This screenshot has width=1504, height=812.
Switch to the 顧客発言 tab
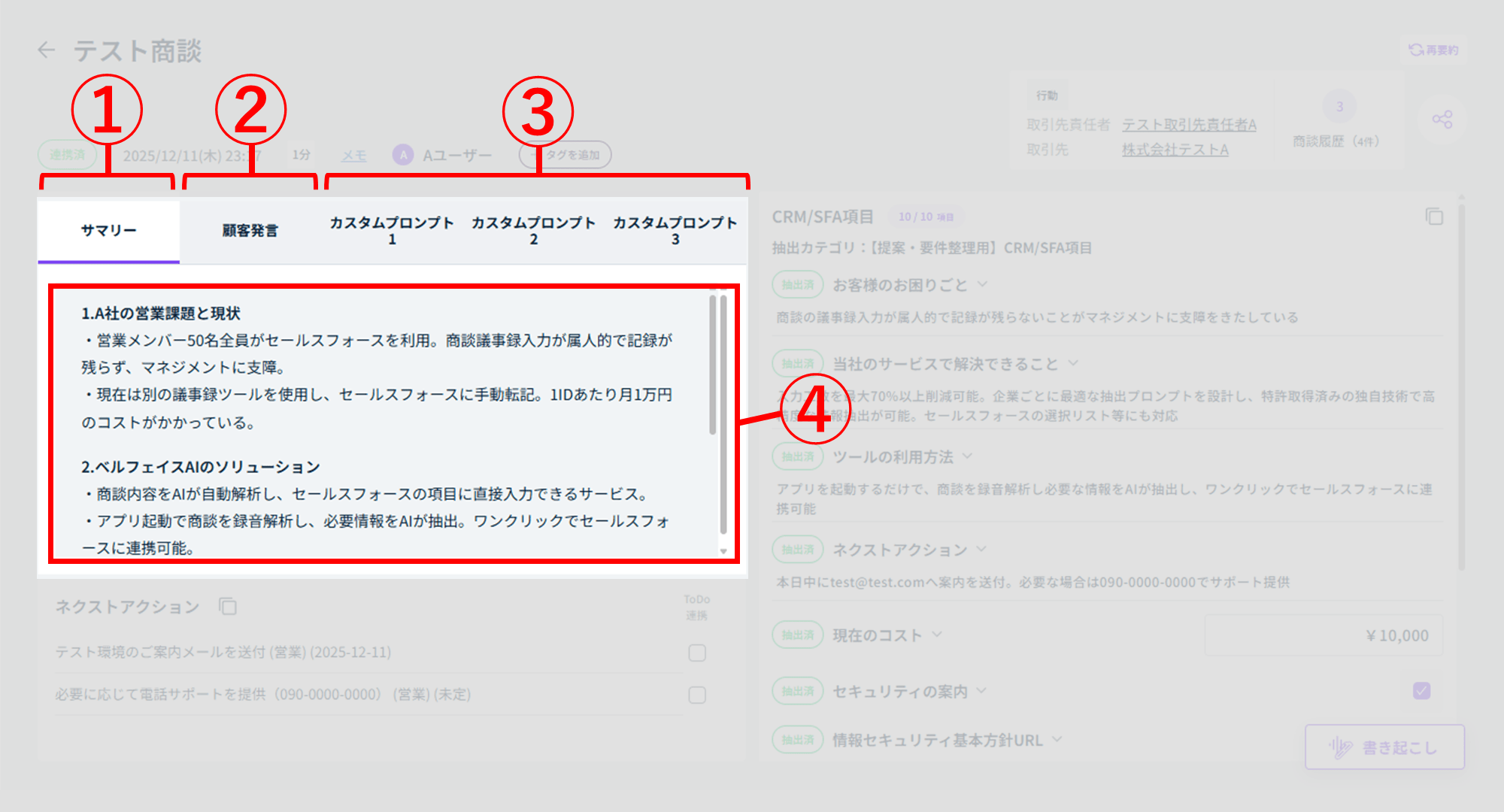click(x=250, y=231)
